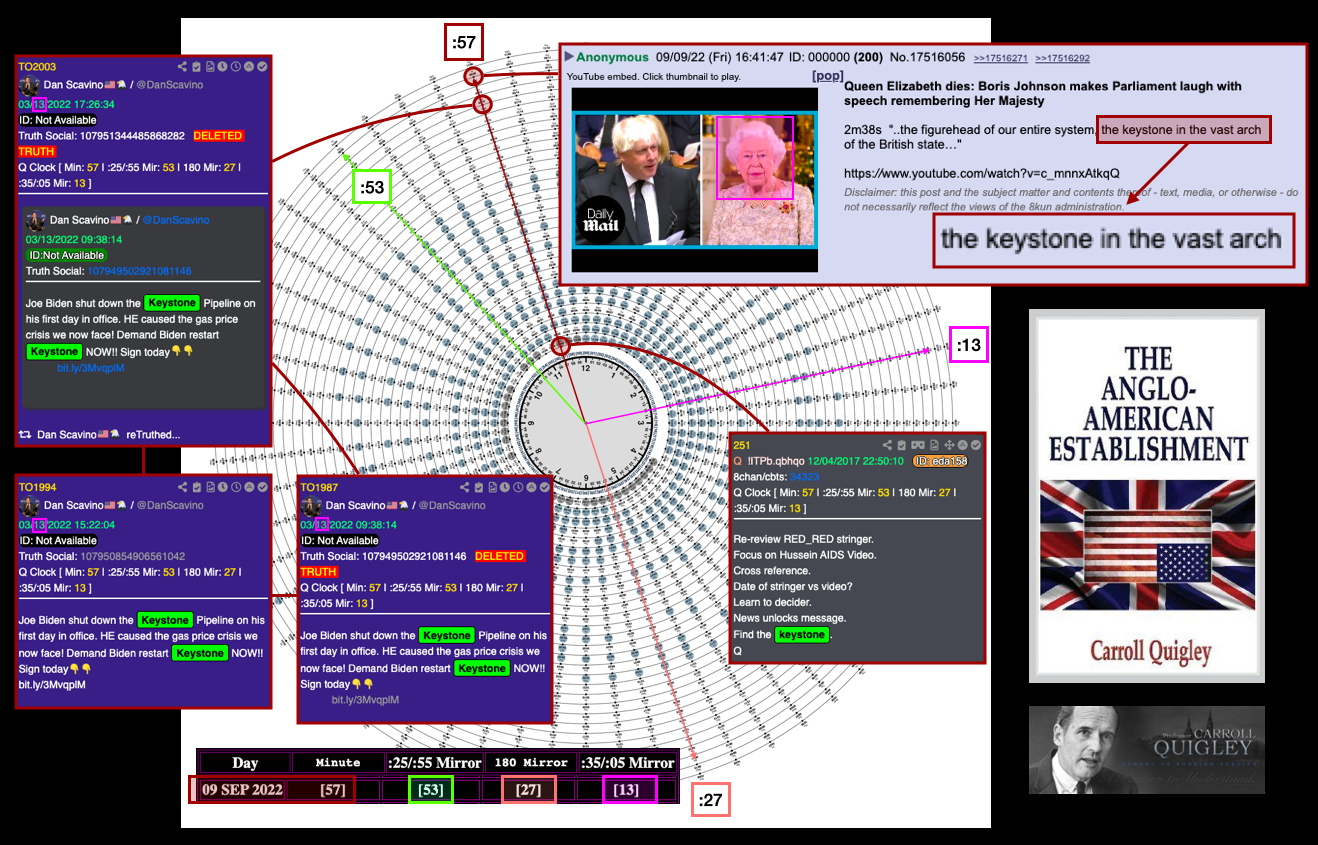Click orange 'ID: eda158' badge
Screen dimensions: 1318x845
pos(940,461)
